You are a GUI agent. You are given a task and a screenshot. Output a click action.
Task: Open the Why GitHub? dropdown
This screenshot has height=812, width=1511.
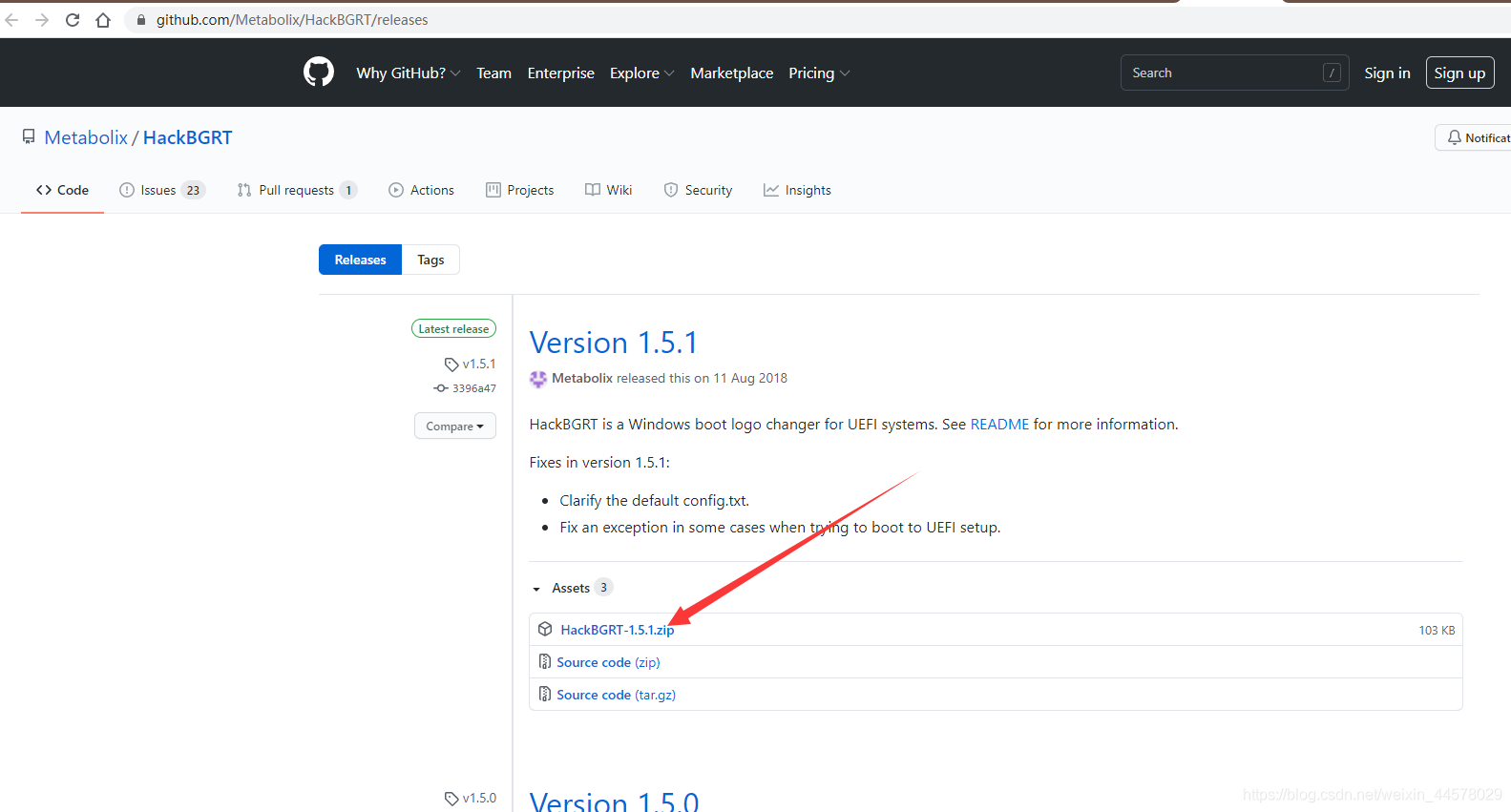(409, 73)
